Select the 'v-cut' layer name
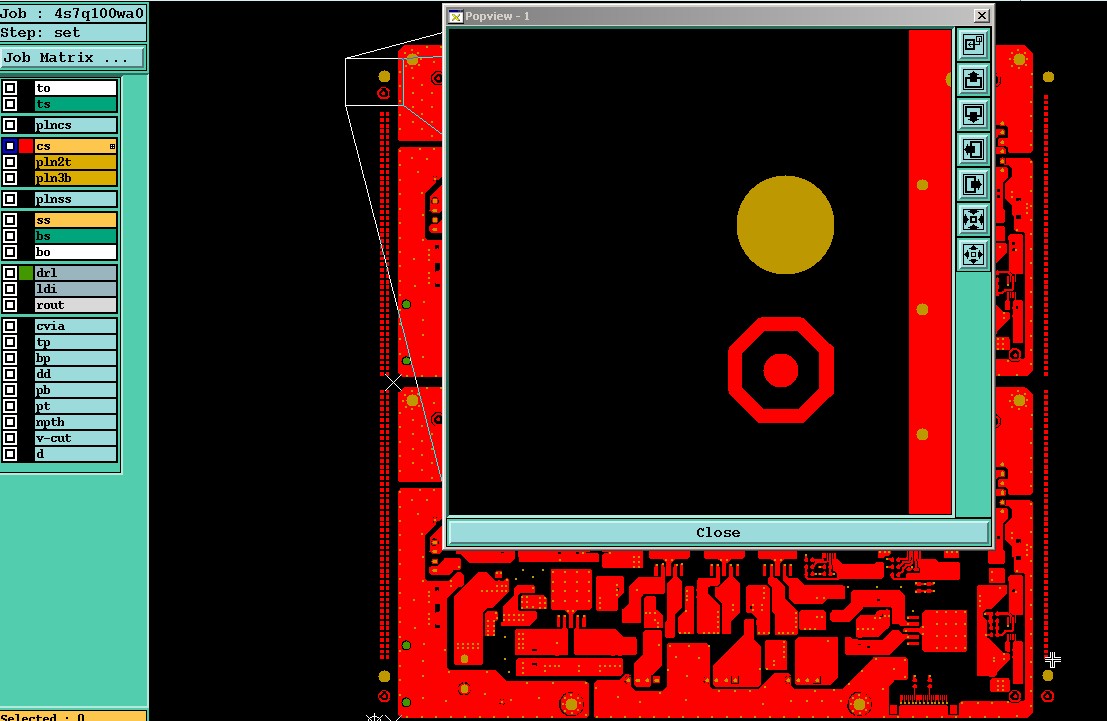Viewport: 1107px width, 721px height. coord(76,438)
